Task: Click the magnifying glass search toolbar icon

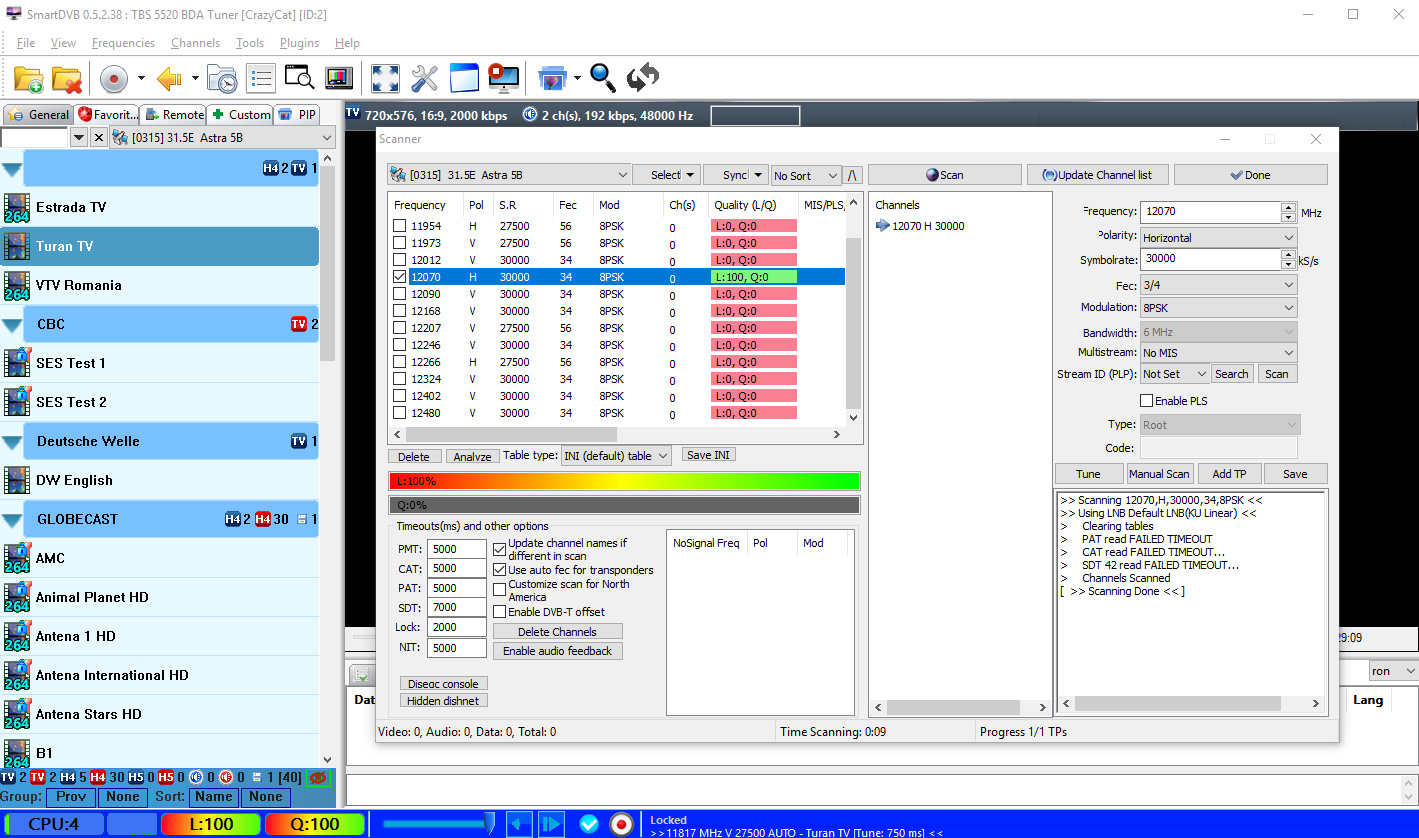Action: pos(602,78)
